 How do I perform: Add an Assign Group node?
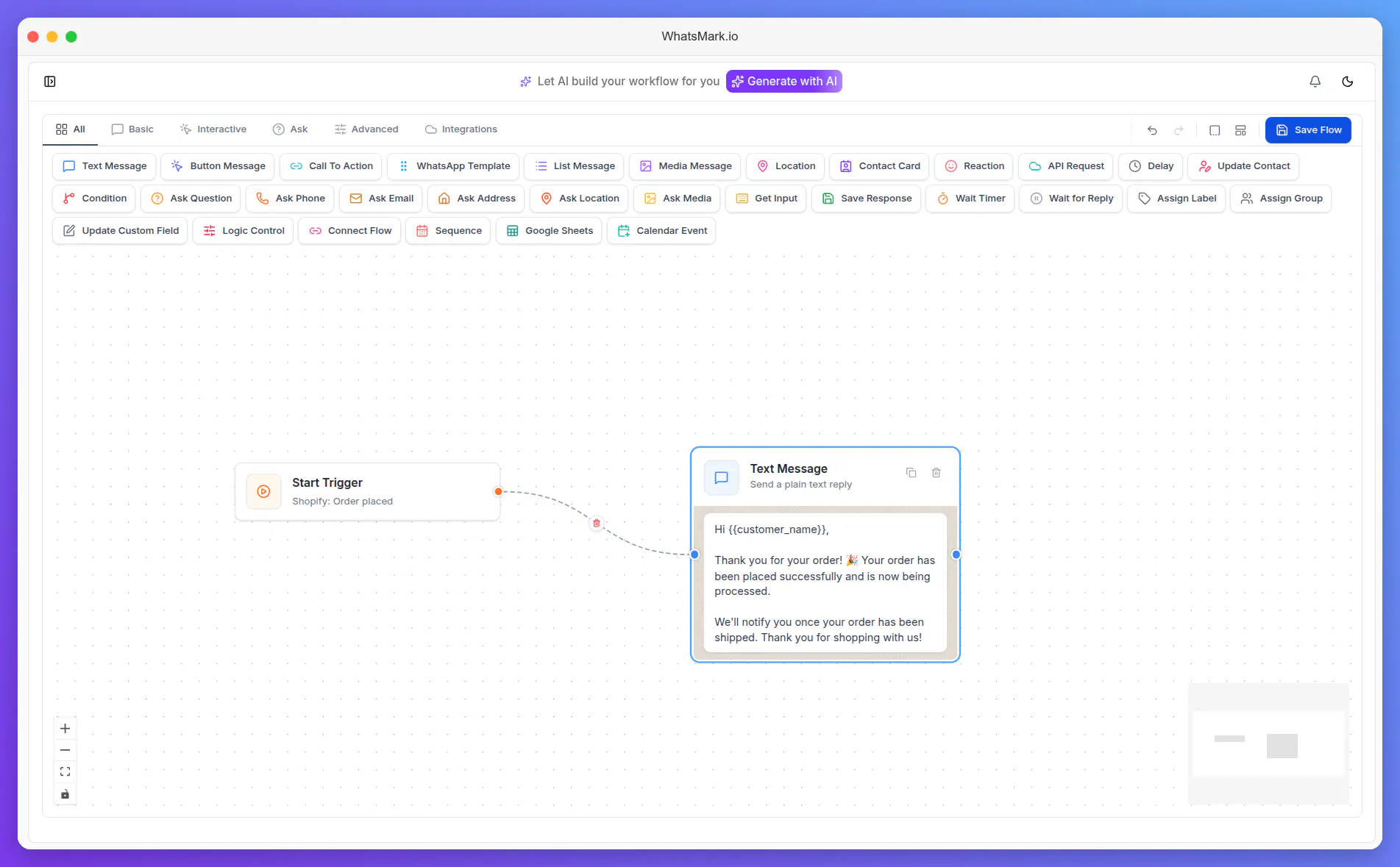1281,199
